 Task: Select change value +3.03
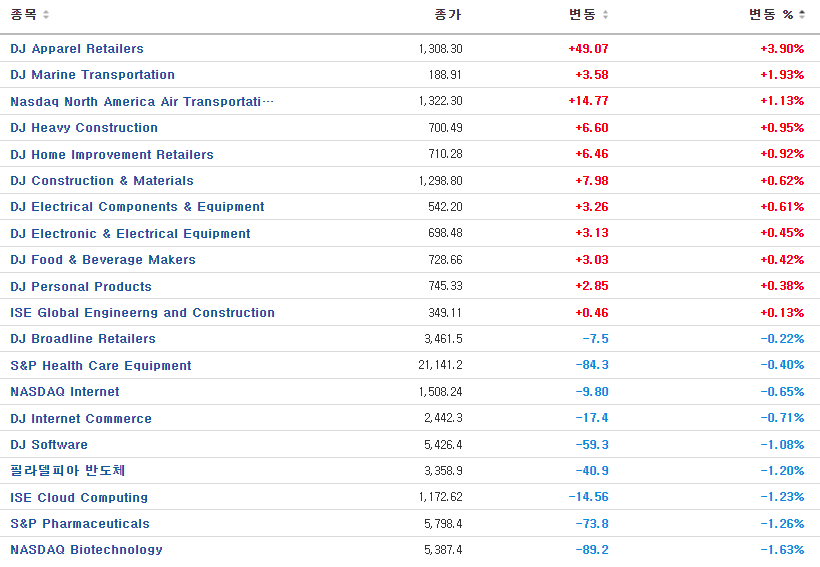coord(592,259)
